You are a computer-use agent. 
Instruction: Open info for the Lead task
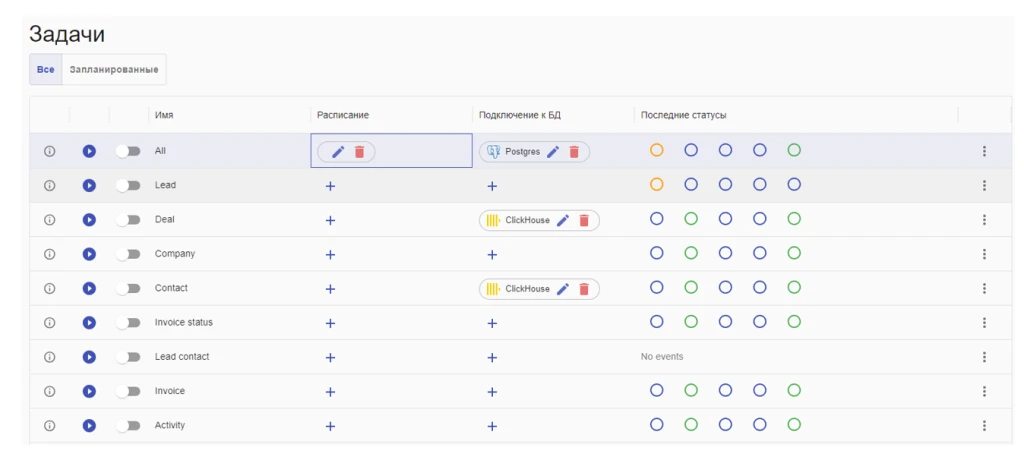(x=49, y=185)
